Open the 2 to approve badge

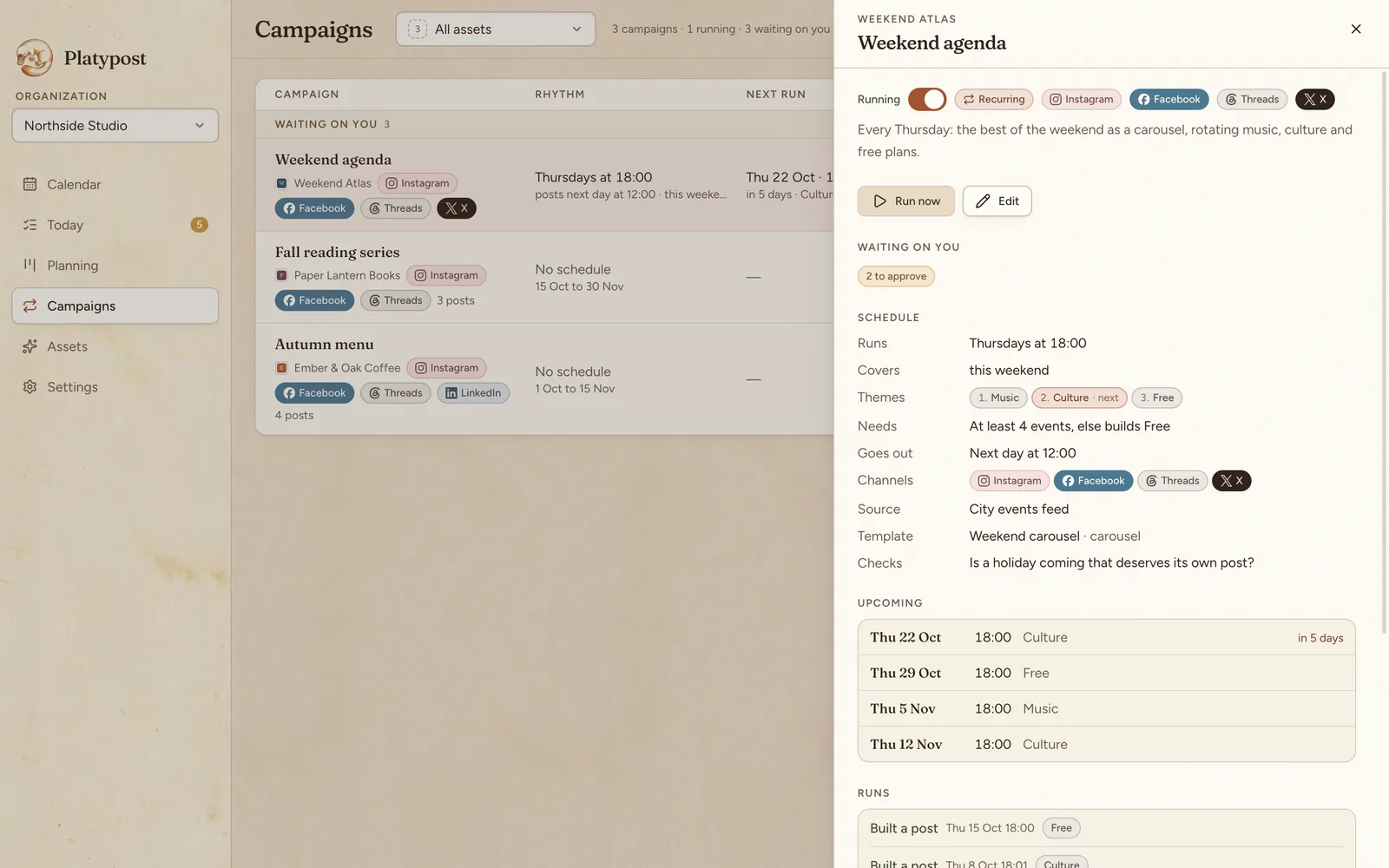[896, 276]
